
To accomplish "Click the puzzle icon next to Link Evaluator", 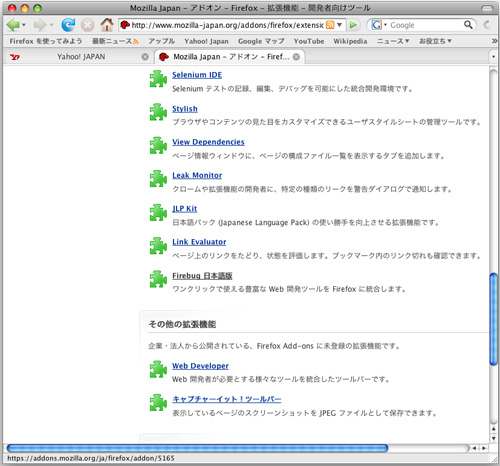I will pos(158,246).
